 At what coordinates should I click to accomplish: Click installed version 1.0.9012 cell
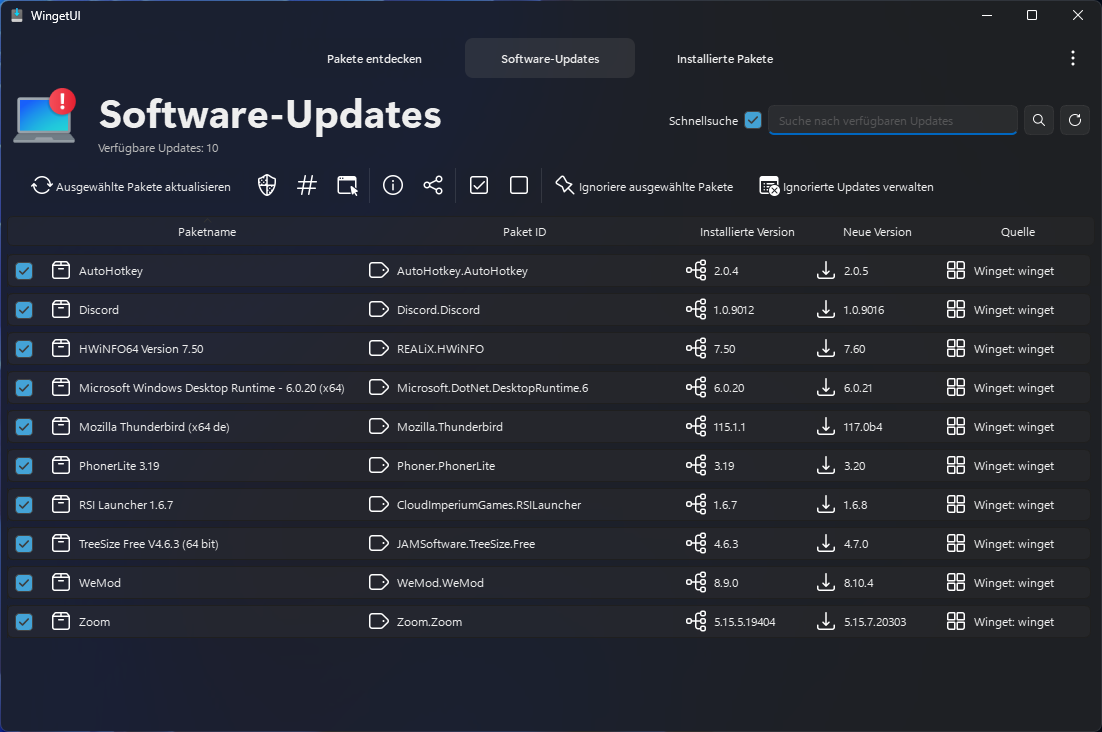coord(734,310)
